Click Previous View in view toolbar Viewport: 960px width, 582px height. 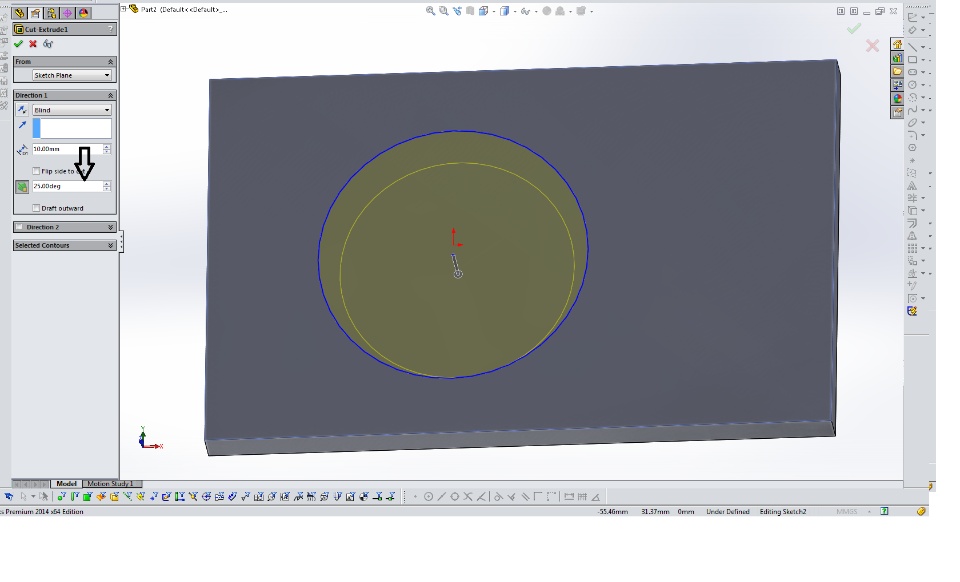click(x=457, y=11)
